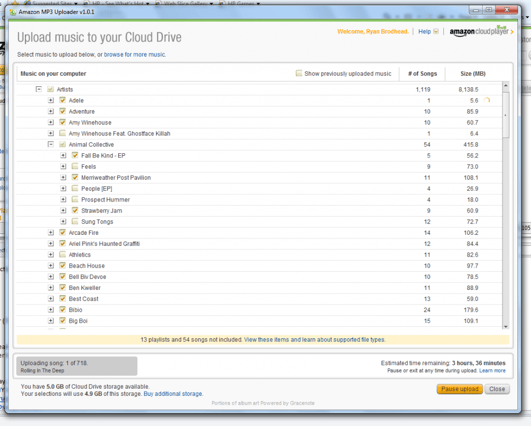The height and width of the screenshot is (426, 531).
Task: Check Amy Winehouse Feat. Ghostface Killah box
Action: point(62,133)
